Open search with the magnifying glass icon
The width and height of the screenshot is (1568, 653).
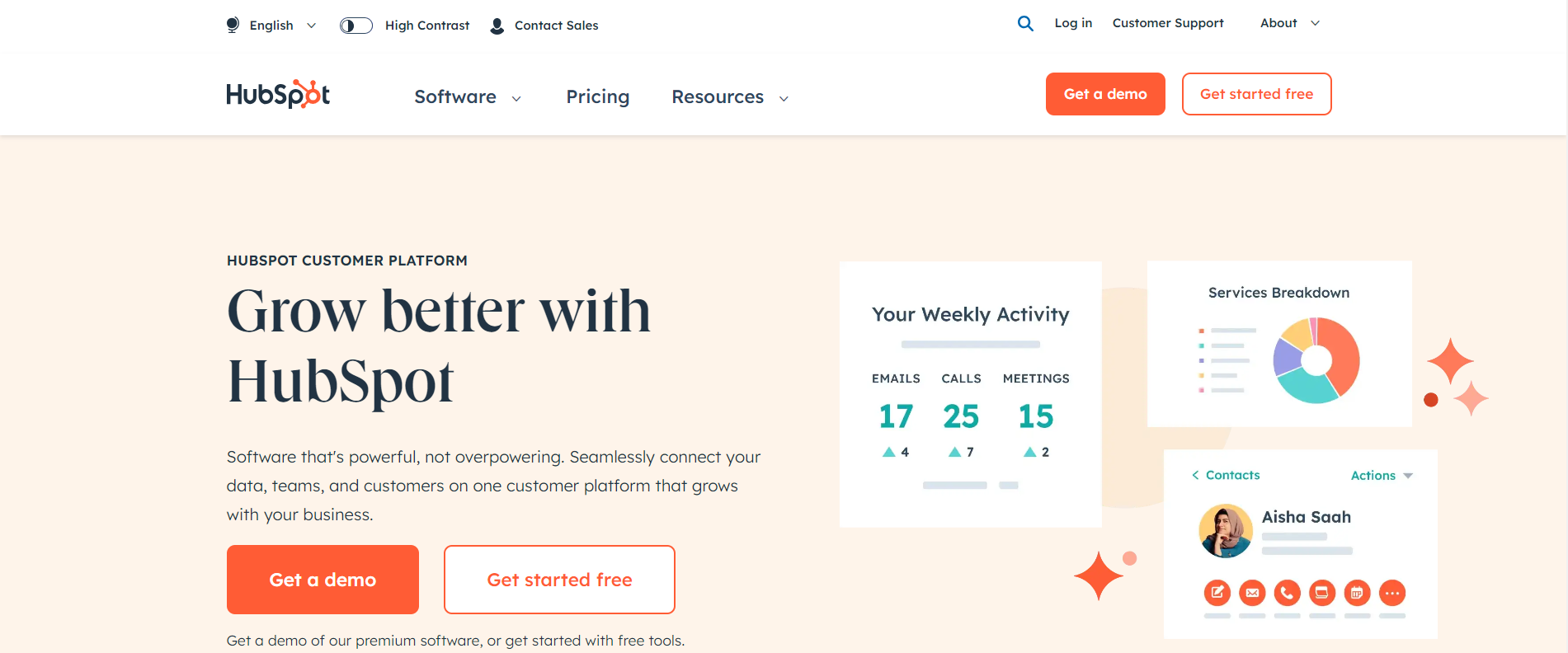[x=1025, y=24]
